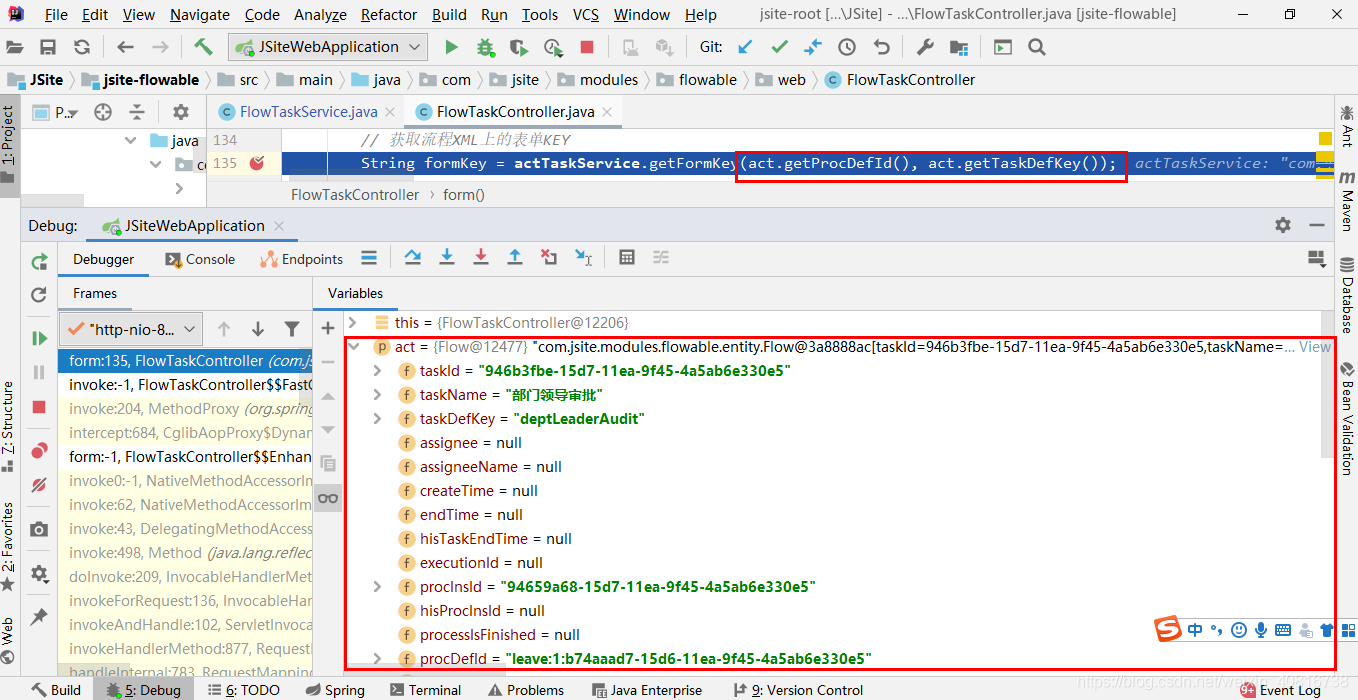Run with coverage using the shield icon
Viewport: 1358px width, 700px height.
click(x=518, y=47)
